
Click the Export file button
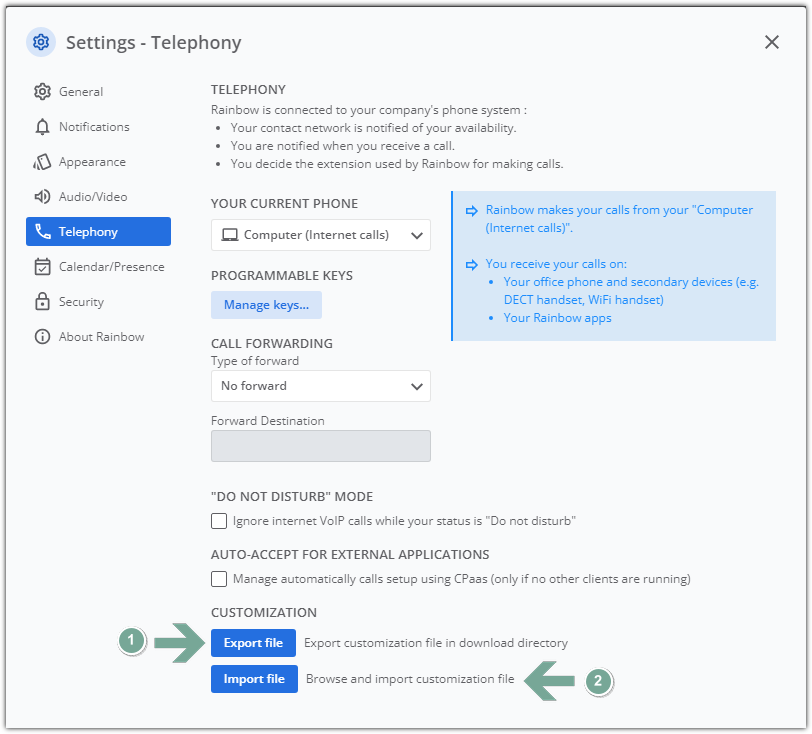pyautogui.click(x=253, y=643)
